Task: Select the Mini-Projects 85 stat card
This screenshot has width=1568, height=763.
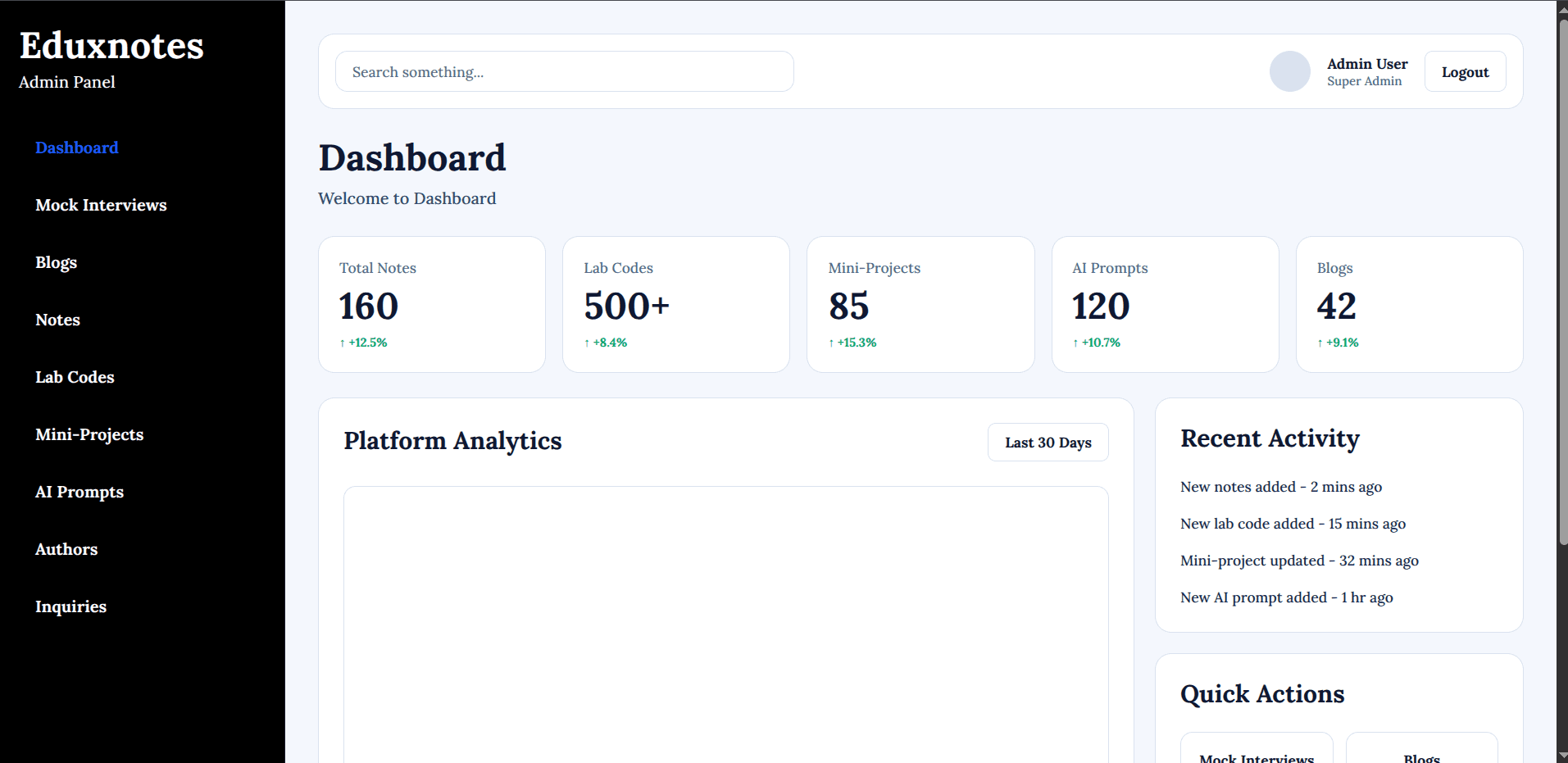Action: (x=920, y=304)
